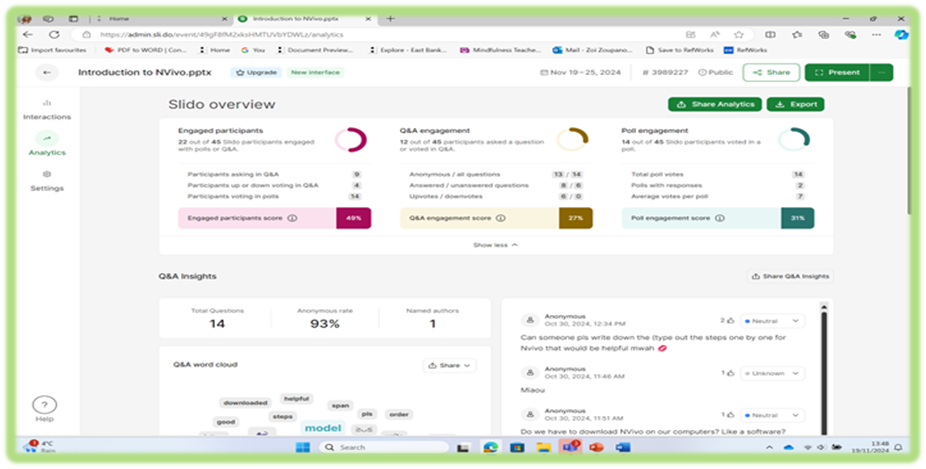
Task: Click the info icon beside Poll engagement score
Action: [x=719, y=218]
